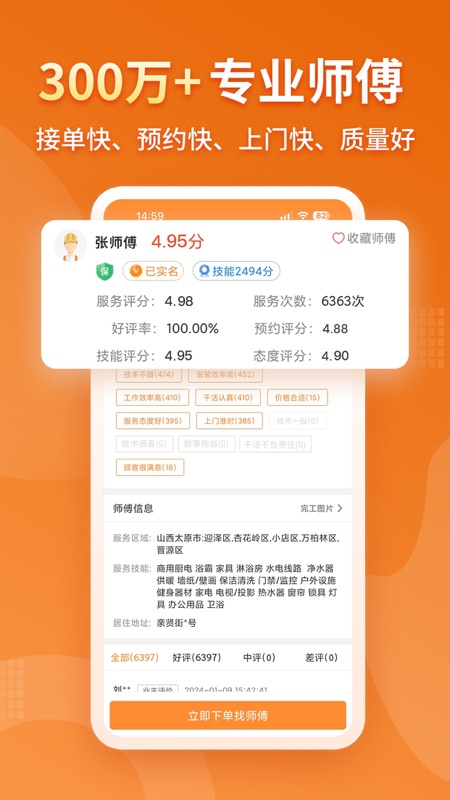Tap the 已实名 verified badge
The image size is (450, 800).
click(x=153, y=271)
